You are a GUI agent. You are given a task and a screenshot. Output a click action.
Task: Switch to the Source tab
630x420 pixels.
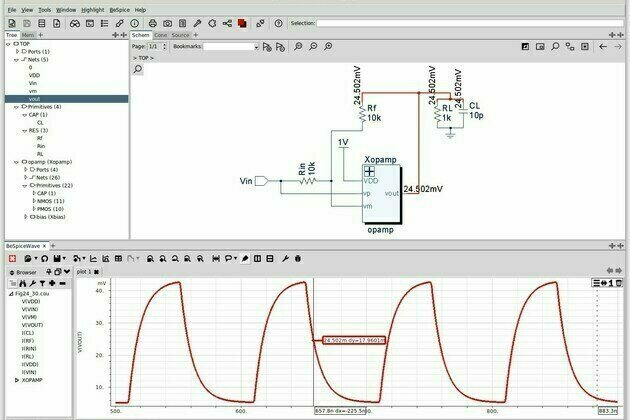click(180, 35)
